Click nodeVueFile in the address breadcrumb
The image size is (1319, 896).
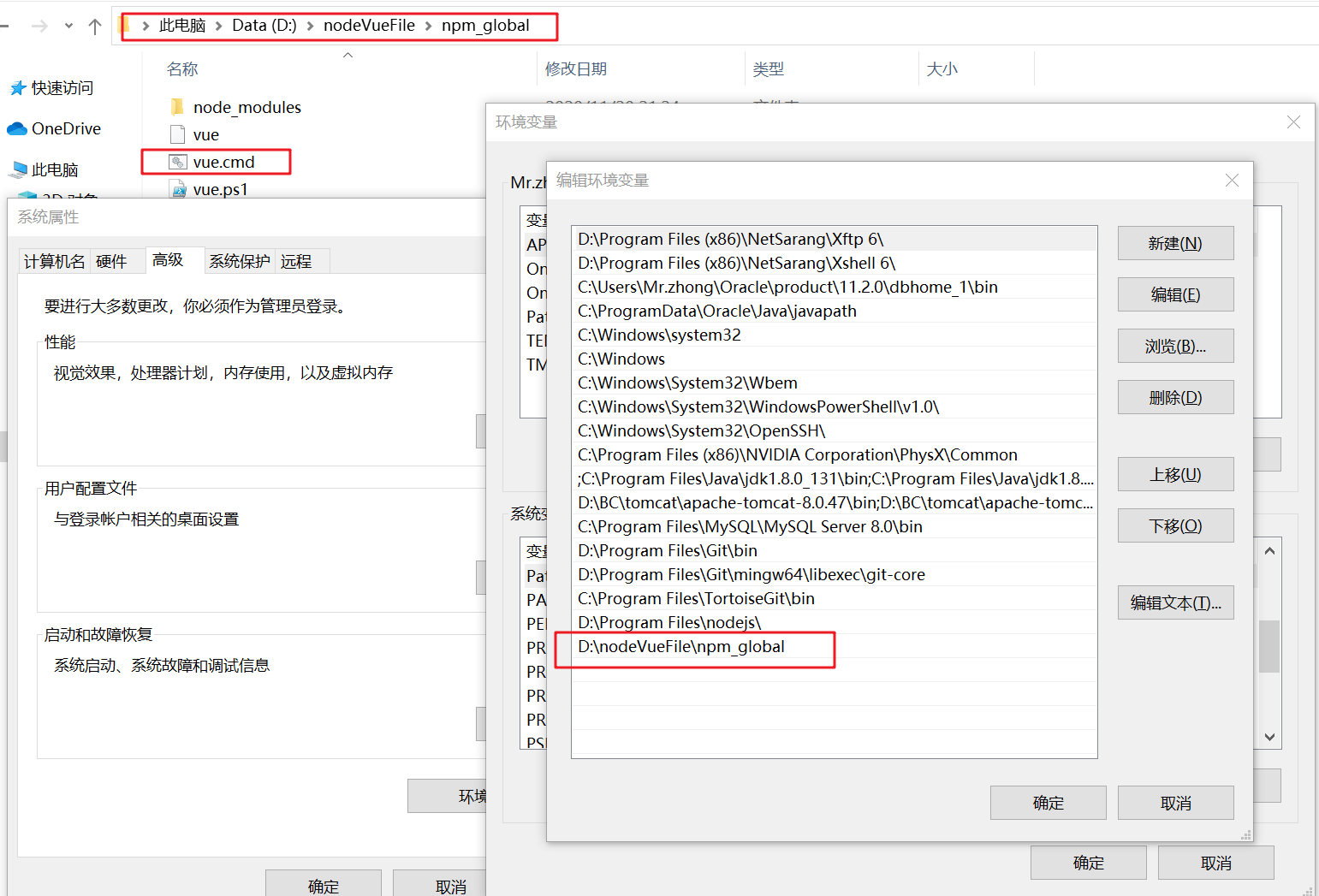pos(369,26)
